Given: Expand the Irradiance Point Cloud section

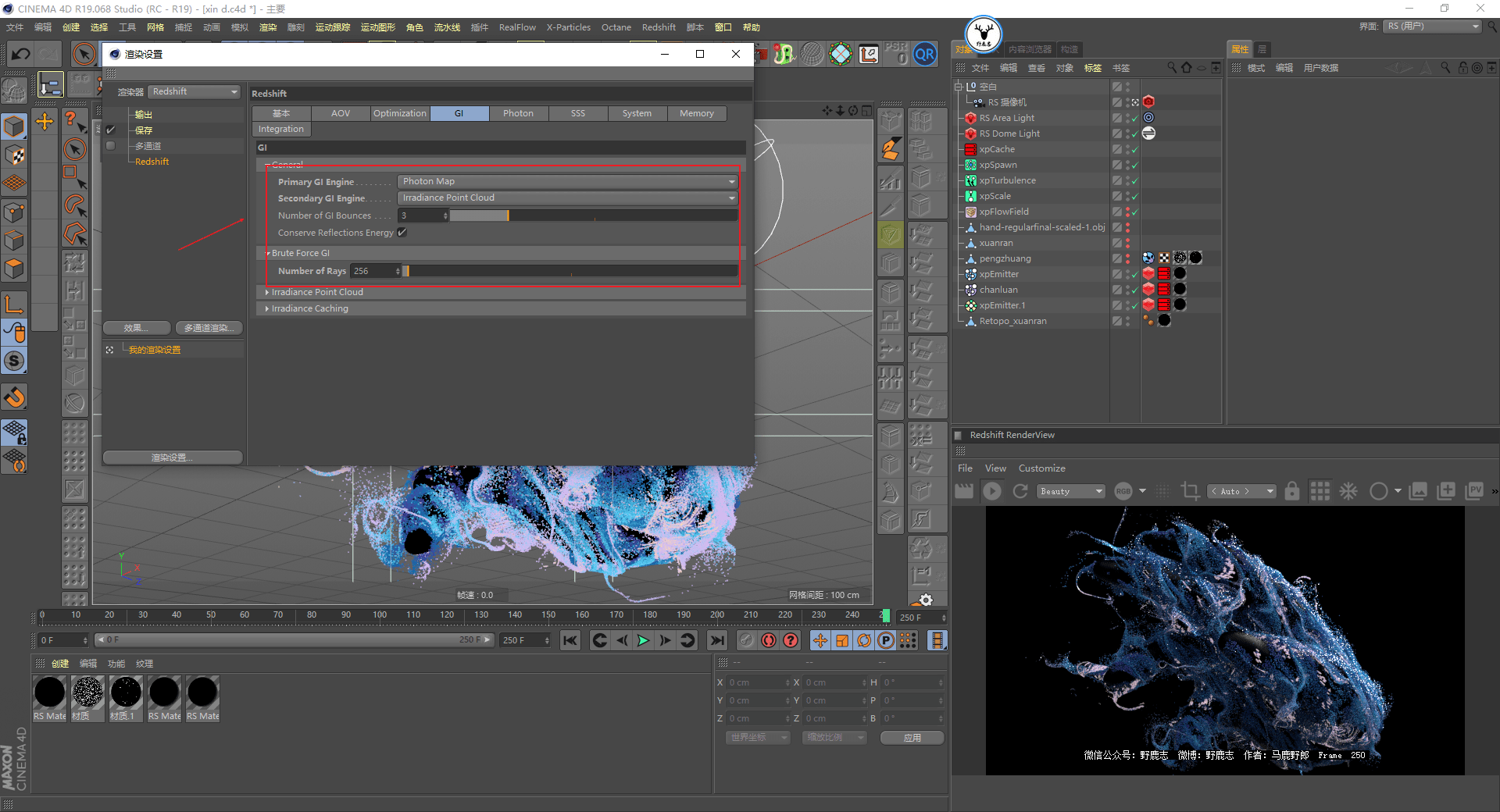Looking at the screenshot, I should [x=316, y=292].
